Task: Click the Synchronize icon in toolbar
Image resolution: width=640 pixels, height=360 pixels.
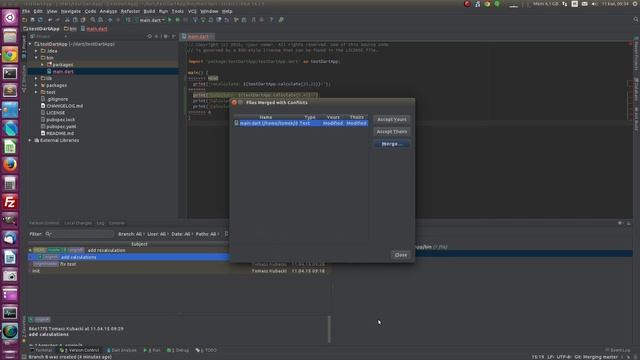Action: coord(40,20)
